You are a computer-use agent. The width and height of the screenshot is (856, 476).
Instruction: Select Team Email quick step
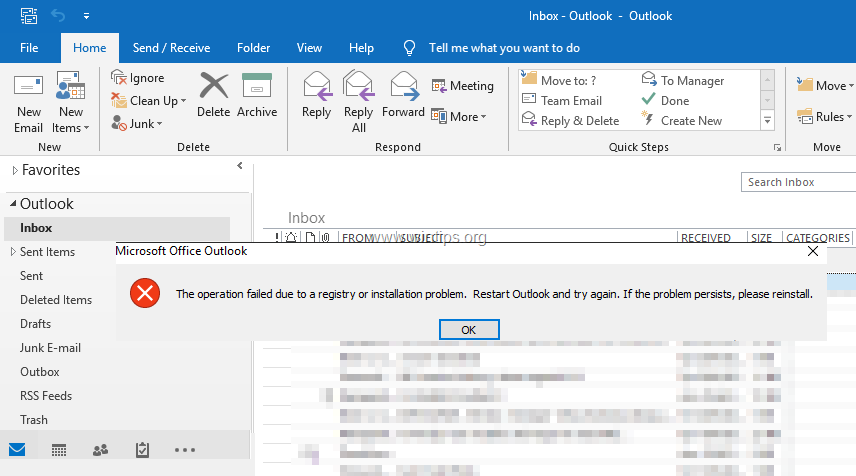pyautogui.click(x=562, y=100)
